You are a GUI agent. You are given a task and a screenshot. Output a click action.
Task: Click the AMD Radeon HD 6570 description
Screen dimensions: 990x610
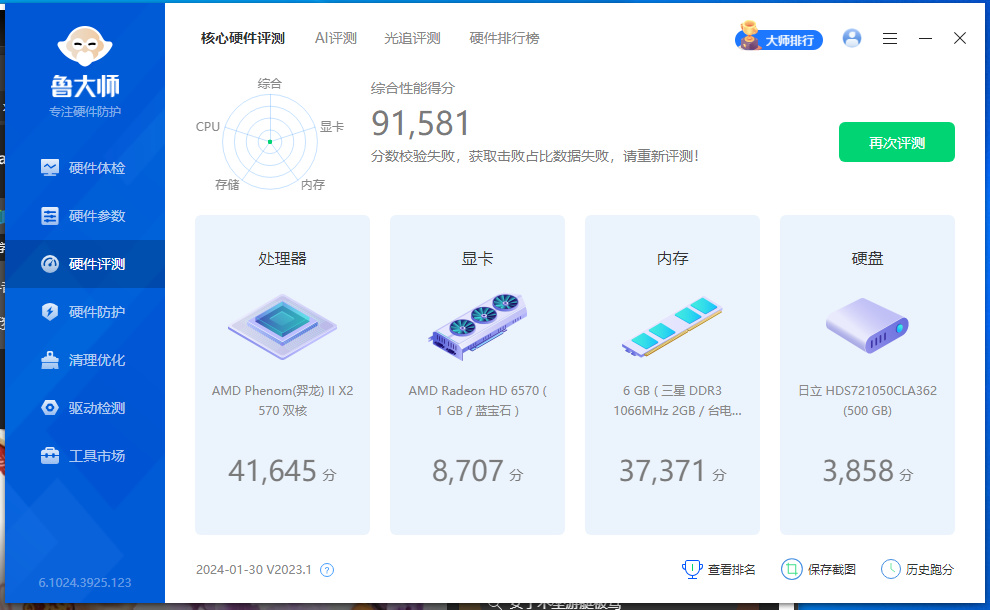[x=477, y=400]
